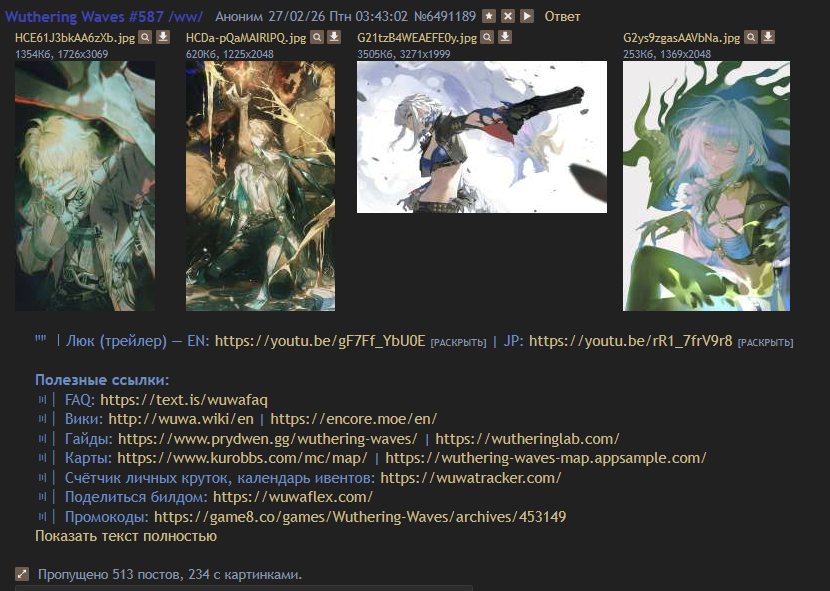830x591 pixels.
Task: Open the green-haired character thumbnail image
Action: [x=706, y=186]
